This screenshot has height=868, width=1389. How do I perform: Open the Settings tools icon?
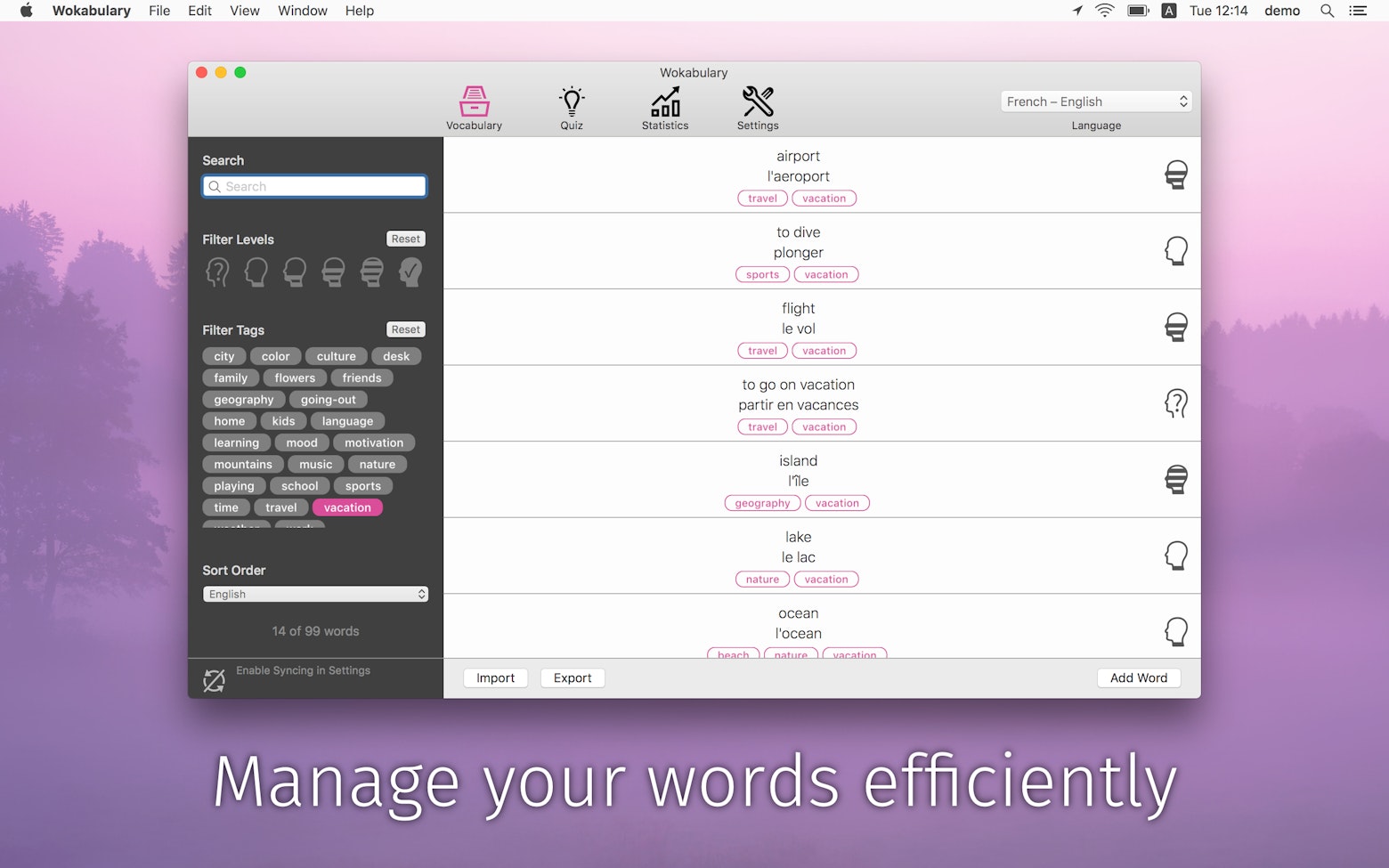click(758, 102)
